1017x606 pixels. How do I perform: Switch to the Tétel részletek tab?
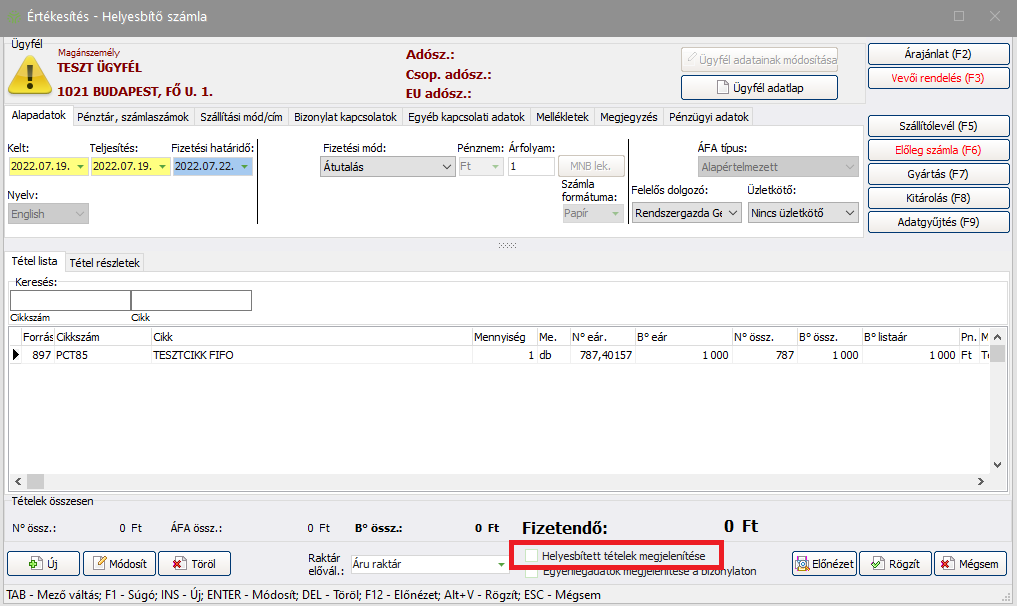[105, 262]
